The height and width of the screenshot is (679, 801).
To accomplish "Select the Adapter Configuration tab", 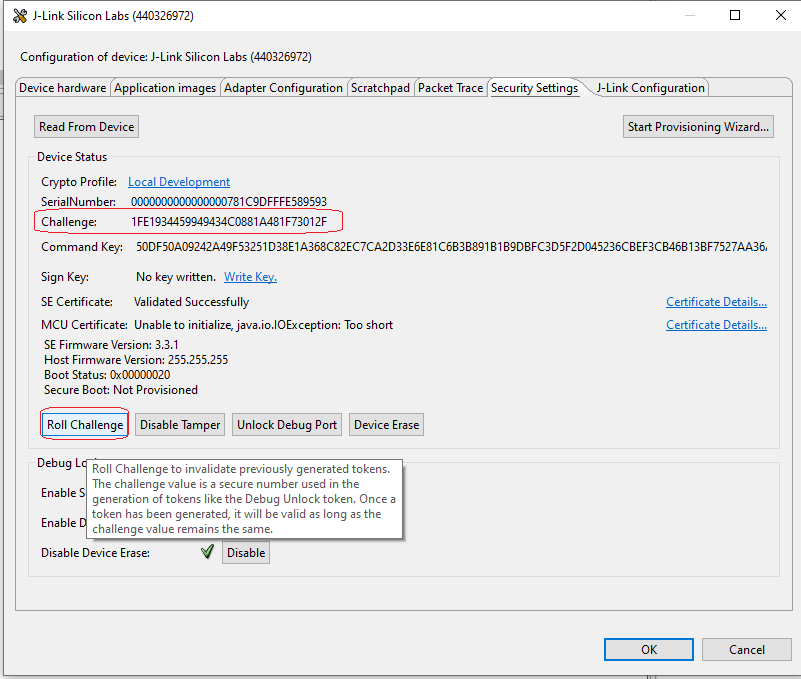I will (283, 88).
